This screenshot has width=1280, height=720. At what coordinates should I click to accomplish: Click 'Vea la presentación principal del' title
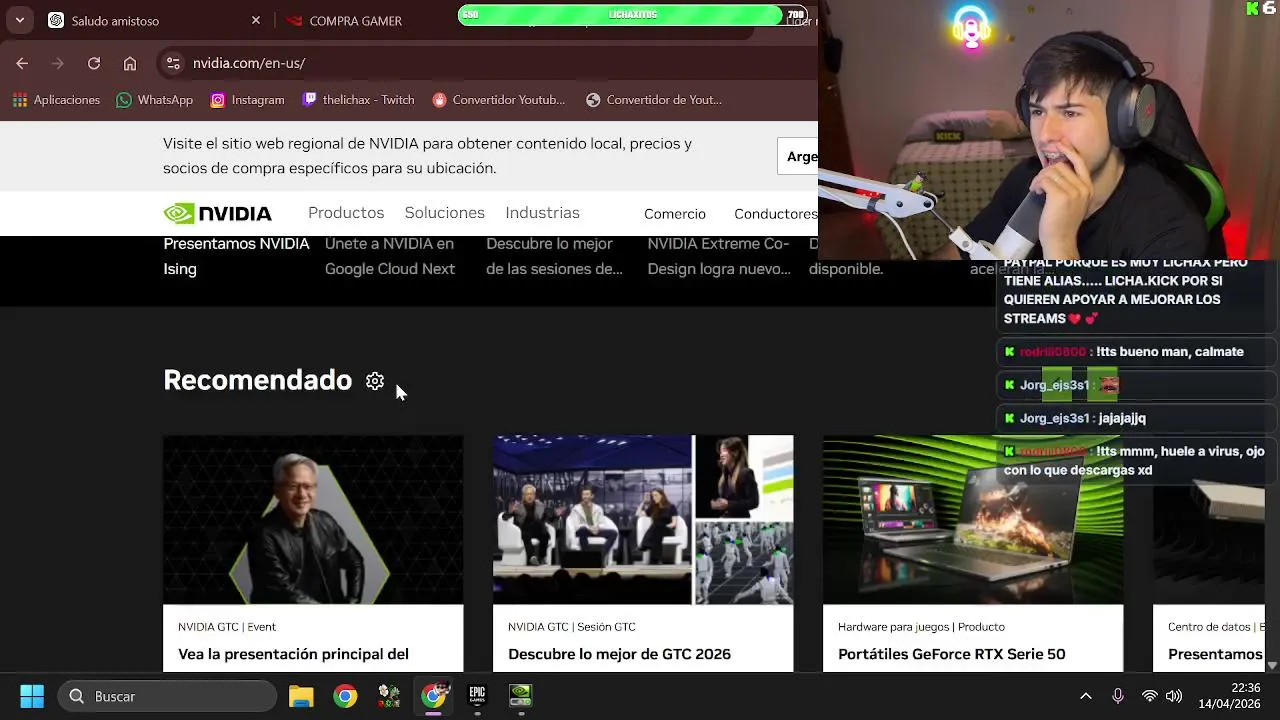[293, 654]
